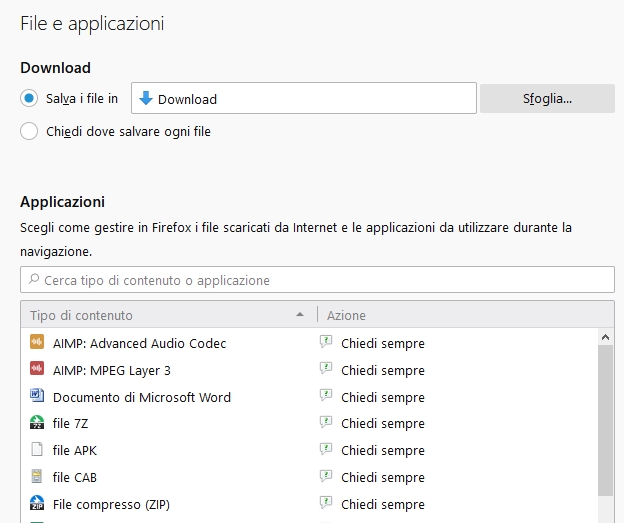The width and height of the screenshot is (624, 523).
Task: Select the Microsoft Word document icon
Action: 37,396
